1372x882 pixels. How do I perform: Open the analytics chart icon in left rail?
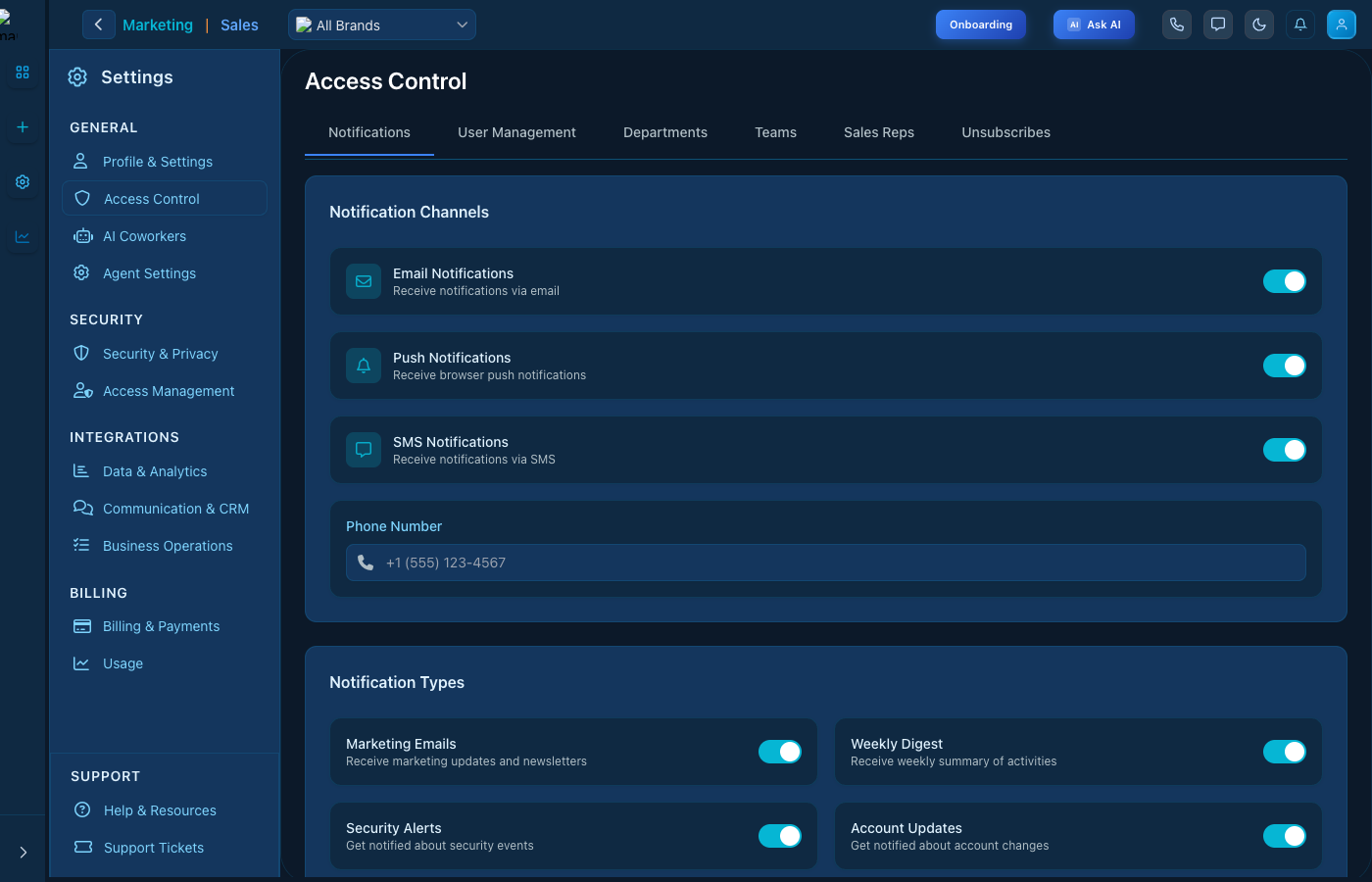(x=23, y=237)
